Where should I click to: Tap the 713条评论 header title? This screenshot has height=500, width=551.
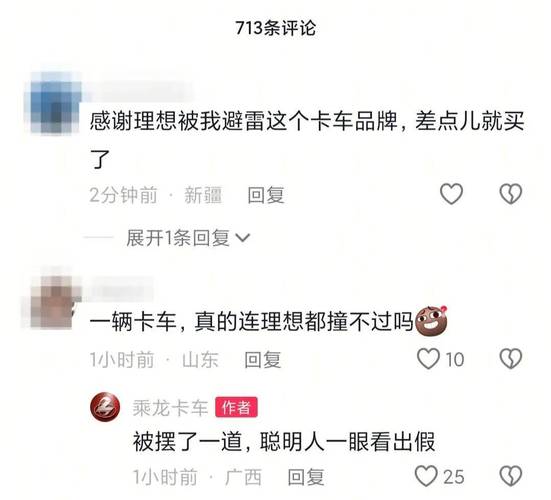(x=276, y=28)
